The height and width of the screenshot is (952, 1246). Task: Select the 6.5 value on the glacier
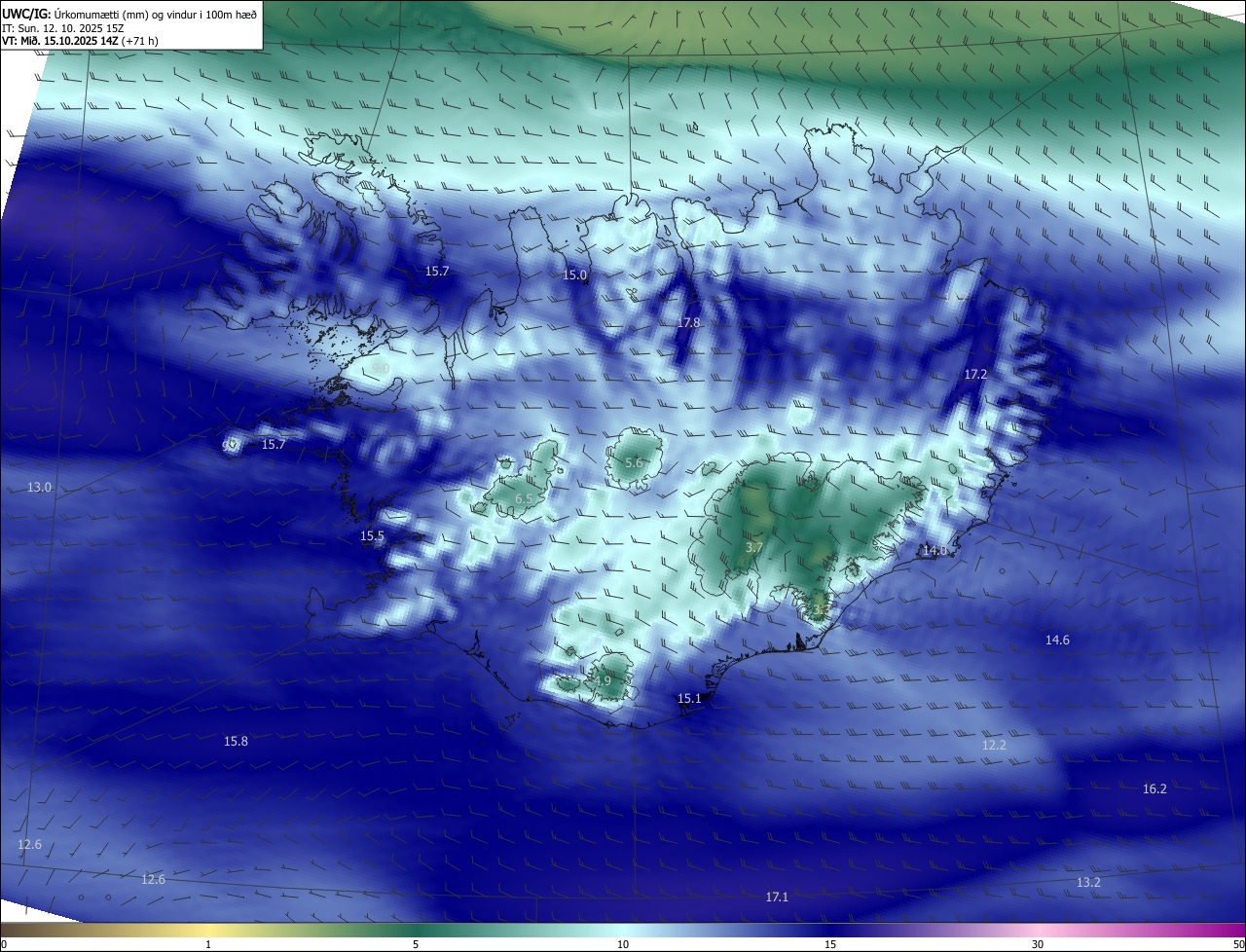tap(524, 498)
